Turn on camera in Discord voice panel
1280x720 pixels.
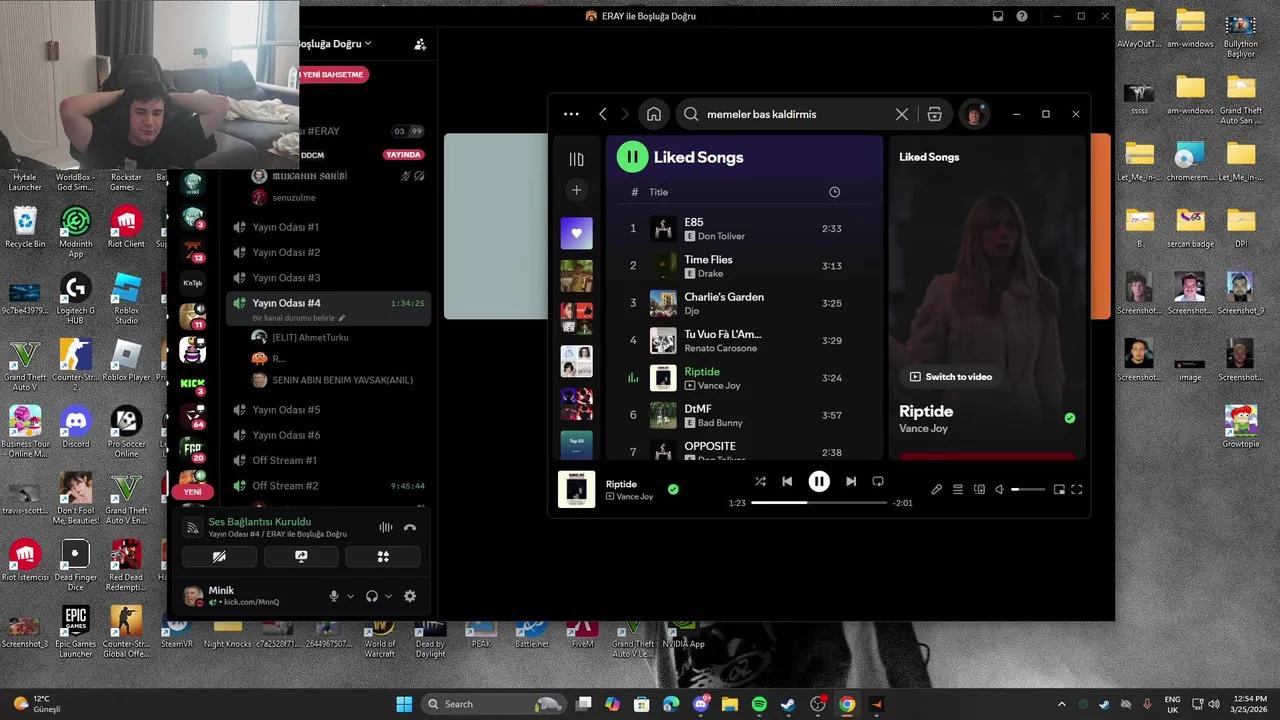click(219, 556)
